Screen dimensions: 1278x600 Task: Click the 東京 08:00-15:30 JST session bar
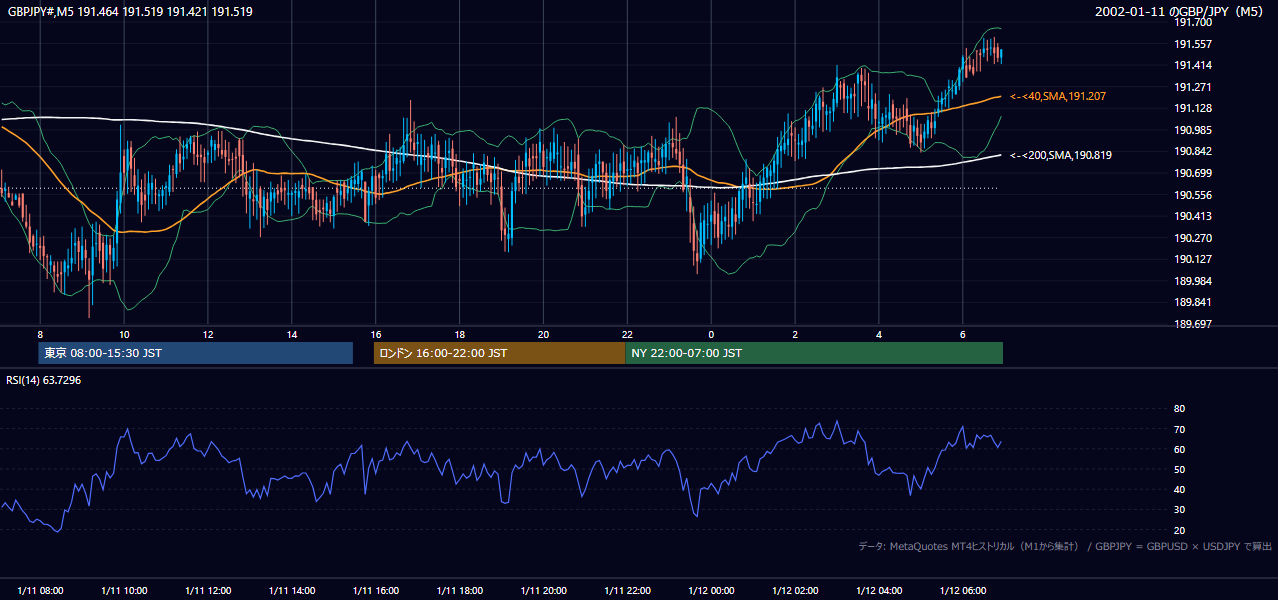point(196,353)
